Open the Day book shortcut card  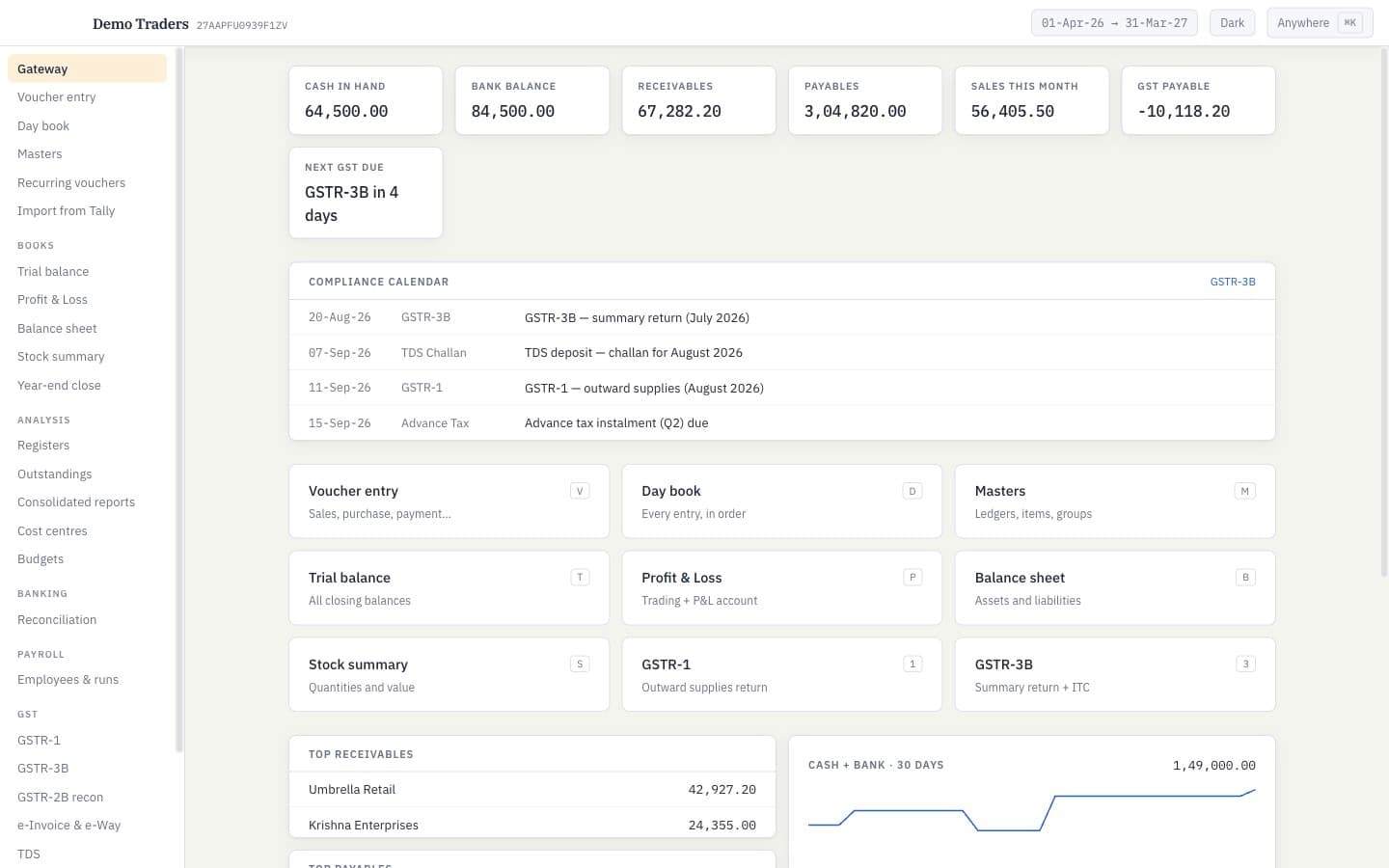(x=782, y=502)
